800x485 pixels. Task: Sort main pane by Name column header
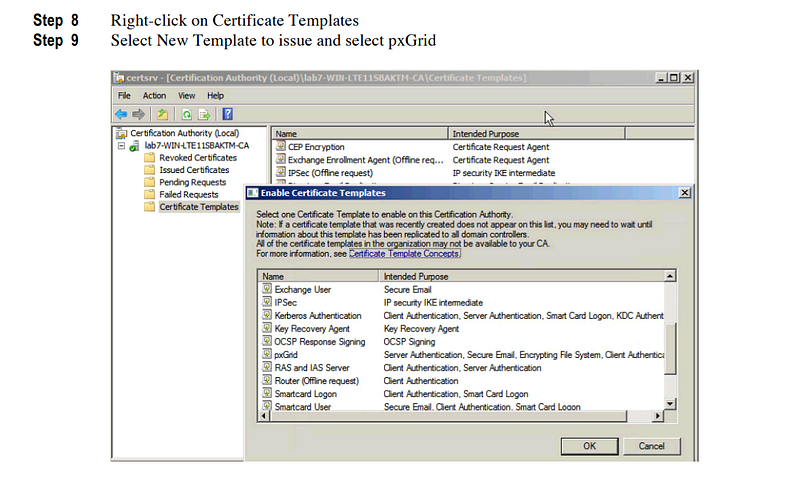click(x=360, y=134)
